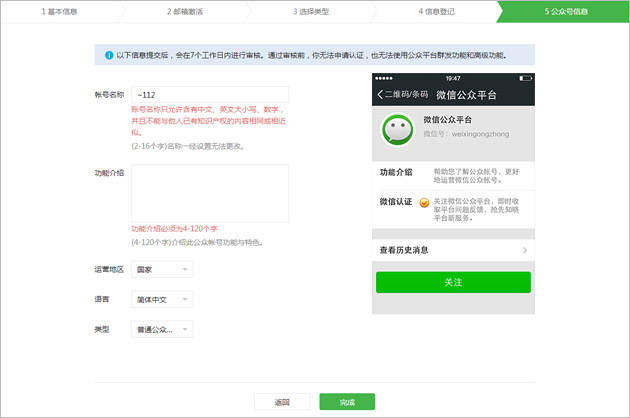Click the blue info icon in notice banner
The width and height of the screenshot is (630, 418).
[x=108, y=55]
